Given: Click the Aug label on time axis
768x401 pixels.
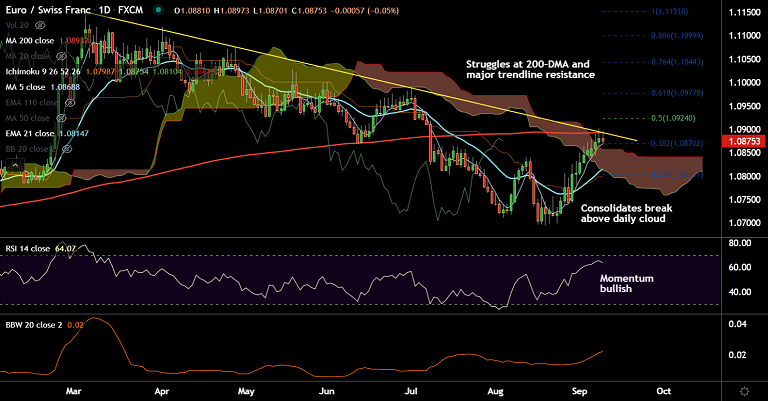Looking at the screenshot, I should [496, 391].
